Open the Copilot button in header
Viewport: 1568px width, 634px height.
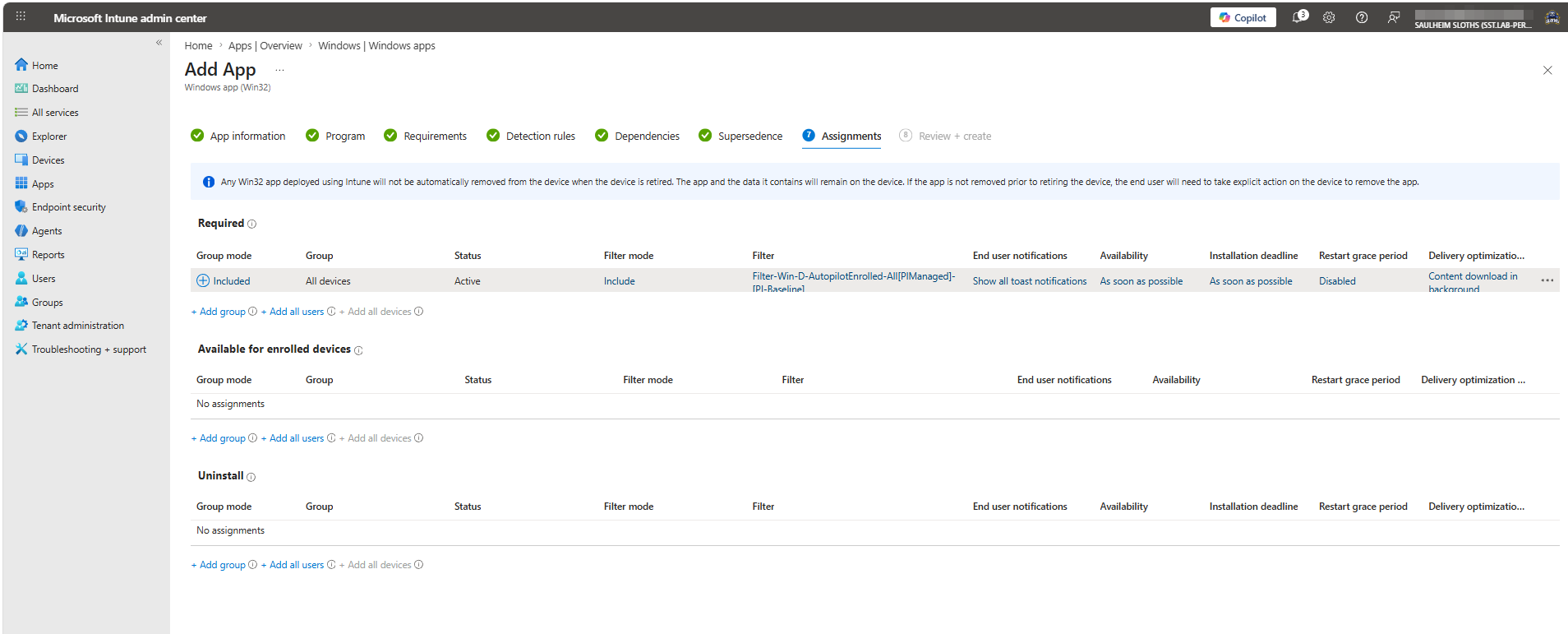(1243, 17)
